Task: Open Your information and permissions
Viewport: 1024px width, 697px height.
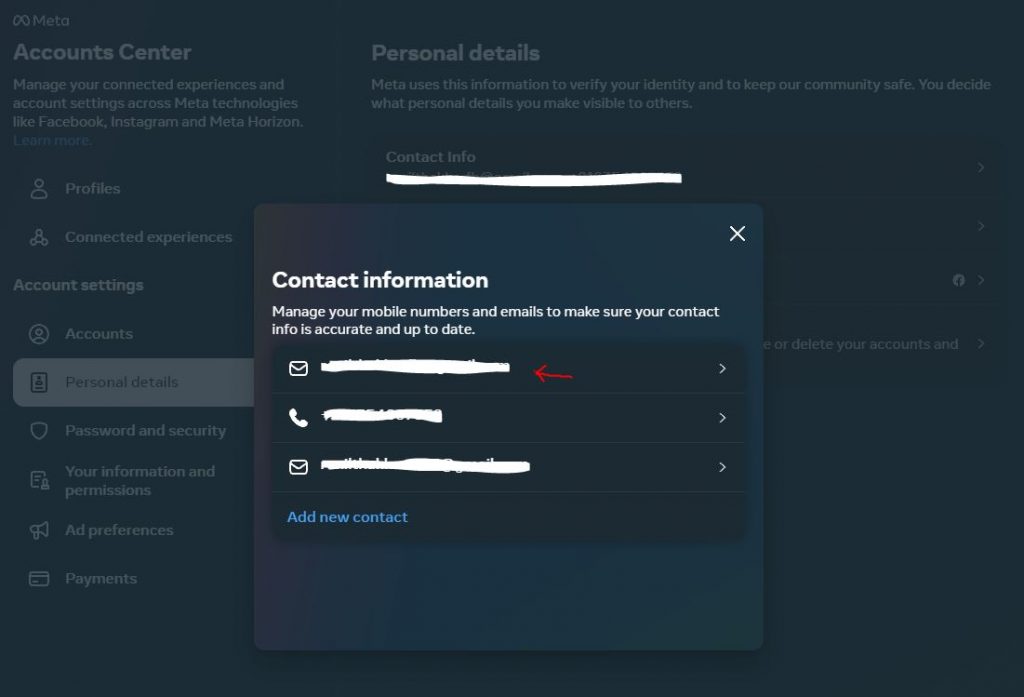Action: coord(140,480)
